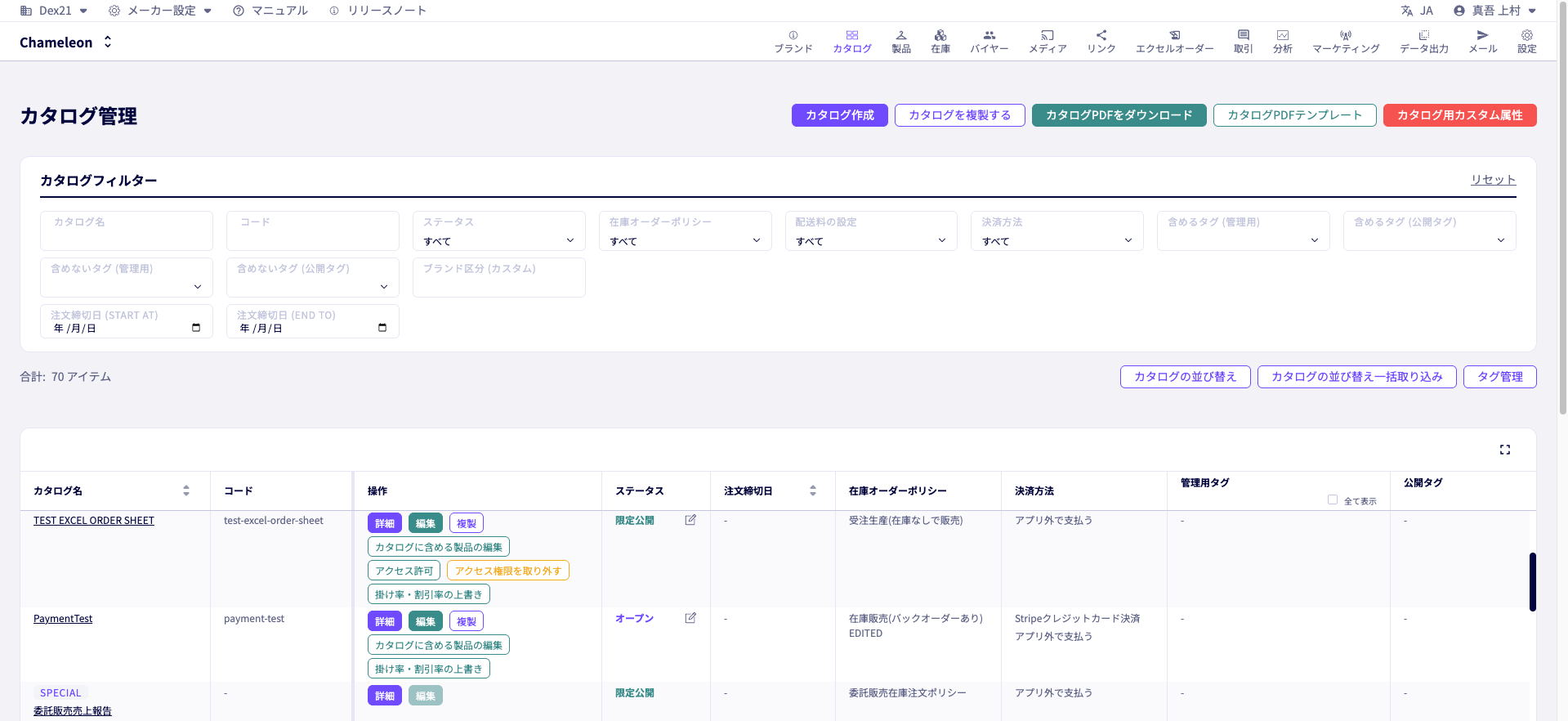Switch language via JA selector
The height and width of the screenshot is (721, 1568).
tap(1417, 11)
